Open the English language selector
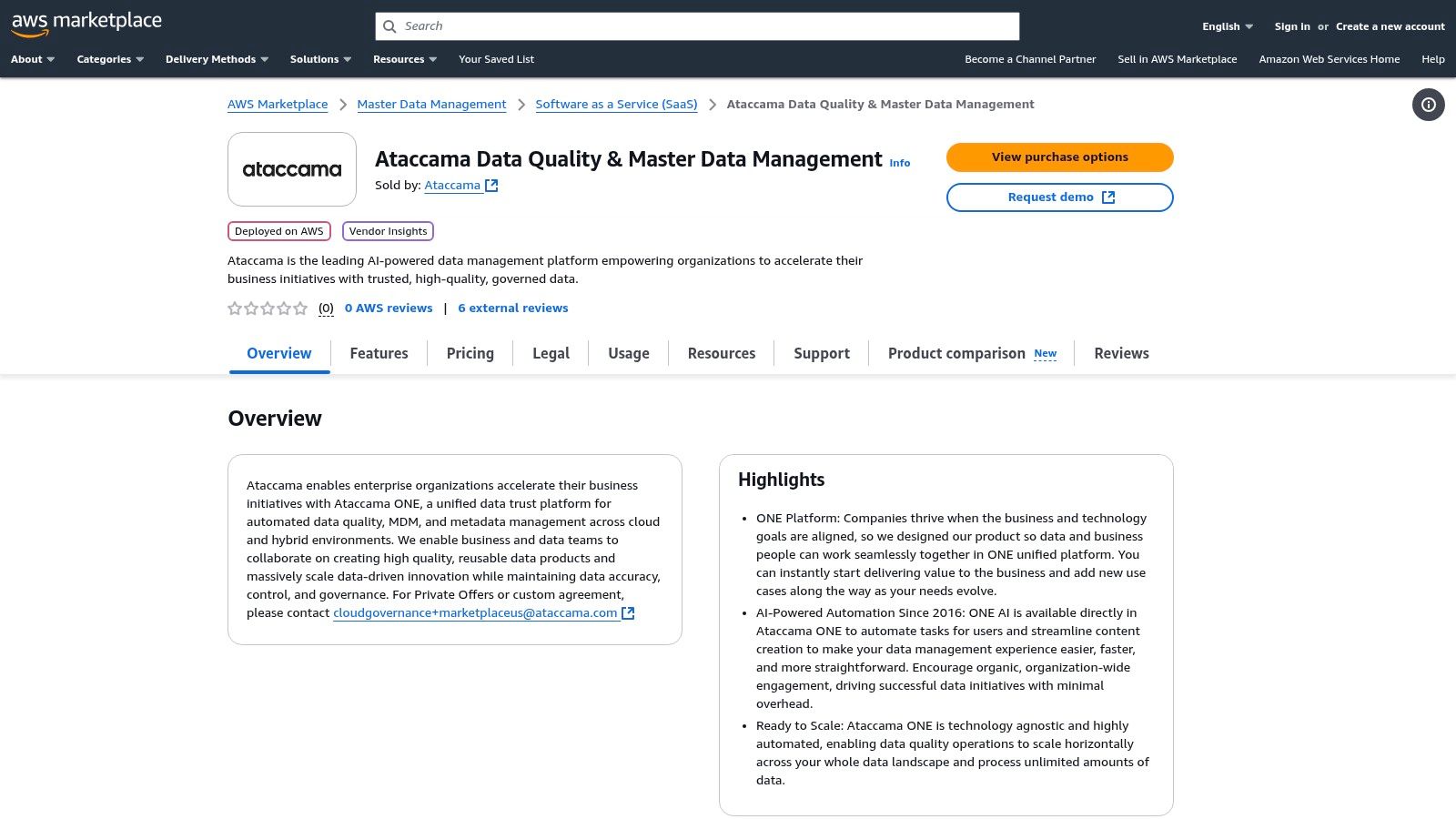Image resolution: width=1456 pixels, height=819 pixels. tap(1228, 26)
